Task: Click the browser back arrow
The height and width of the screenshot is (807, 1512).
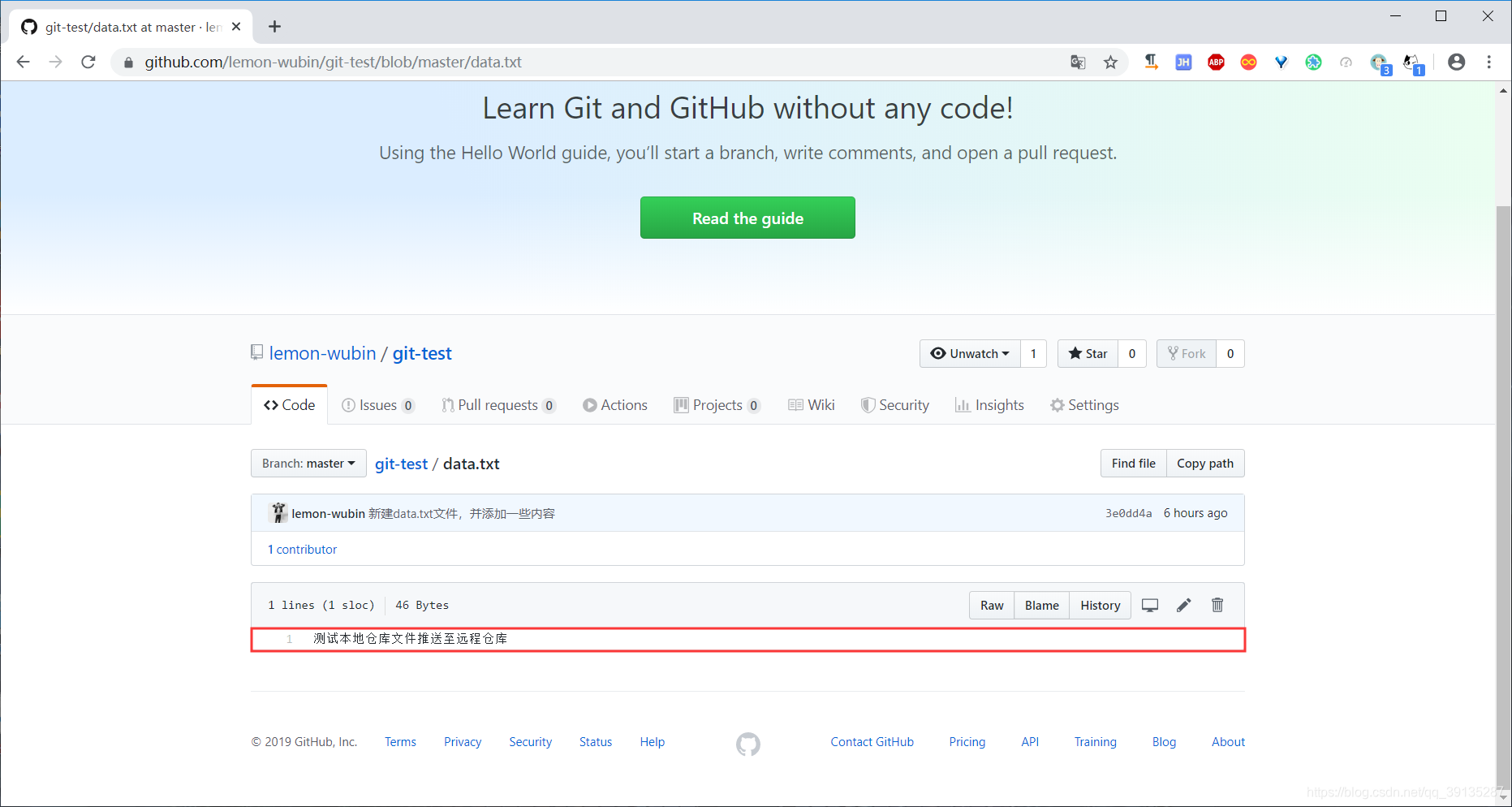Action: [23, 62]
